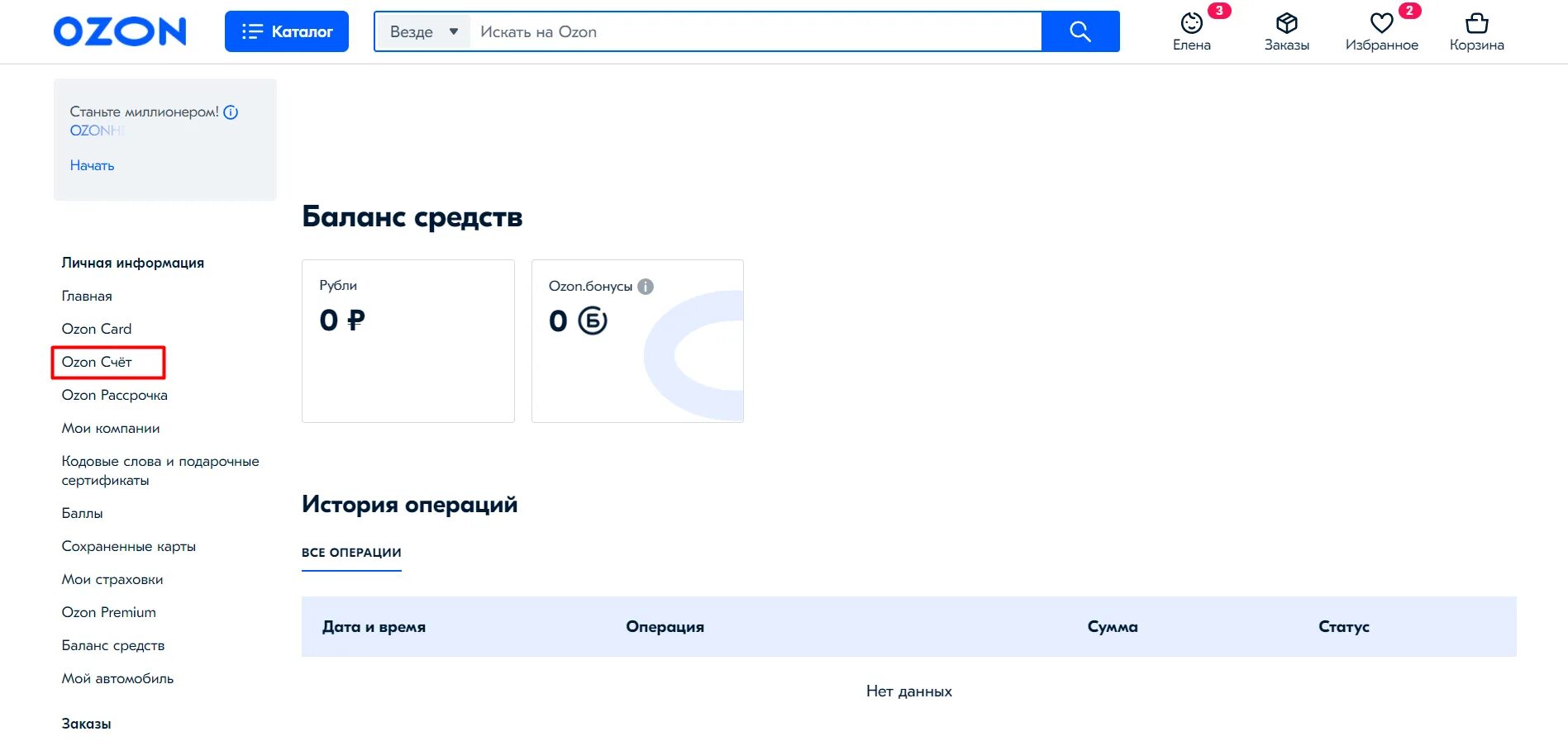Open Ozon Счёт in sidebar
1568x741 pixels.
click(x=97, y=362)
